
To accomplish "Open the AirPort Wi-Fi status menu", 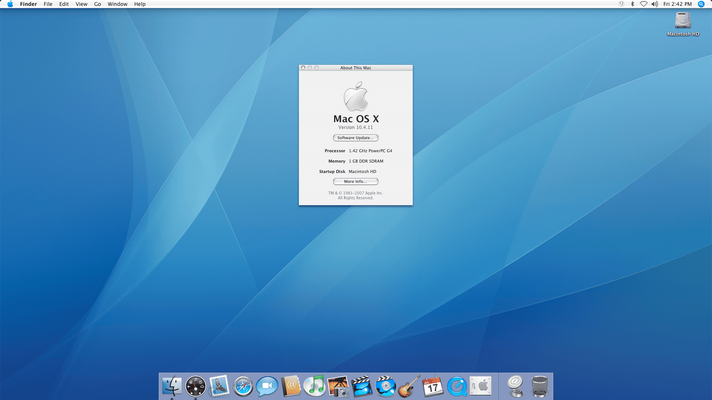I will click(x=643, y=4).
